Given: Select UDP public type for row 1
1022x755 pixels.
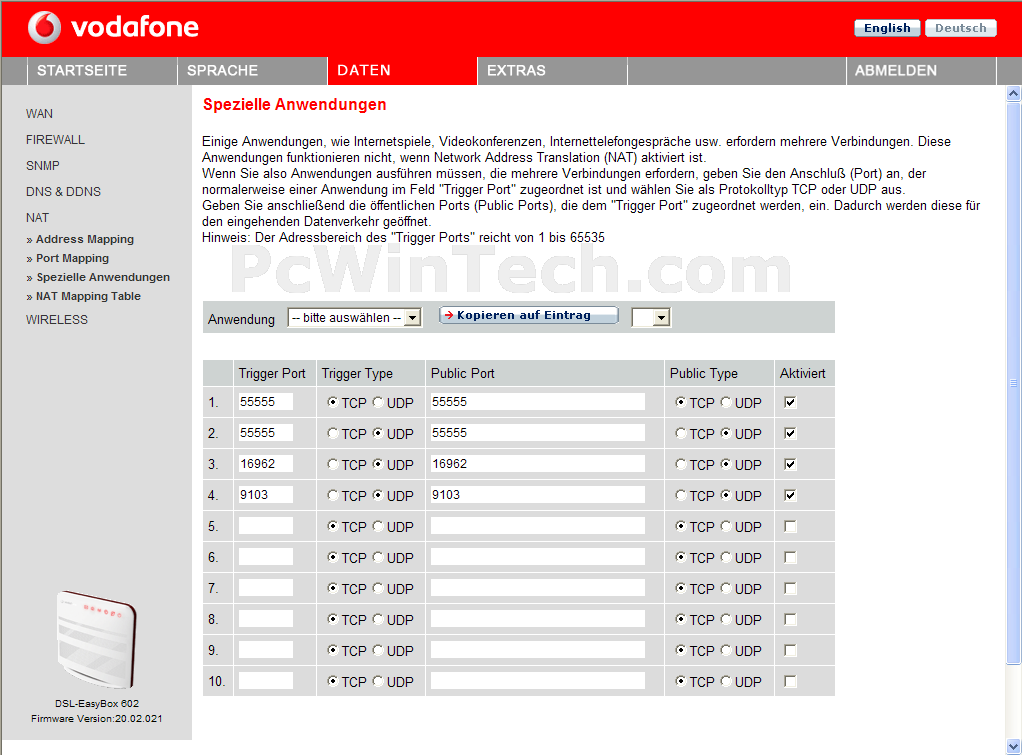Looking at the screenshot, I should 726,402.
